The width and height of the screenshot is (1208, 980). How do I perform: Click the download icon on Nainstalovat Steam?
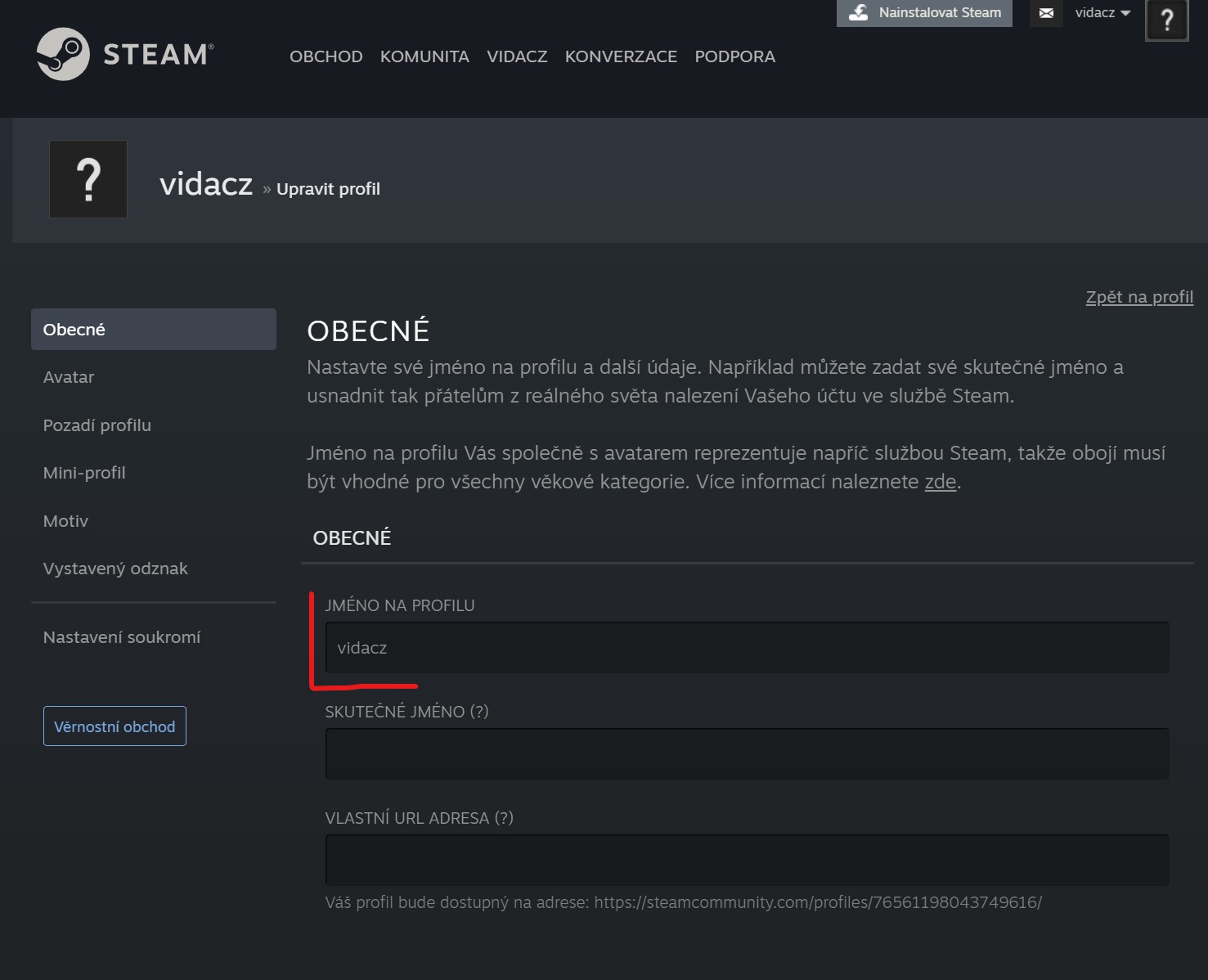tap(858, 12)
